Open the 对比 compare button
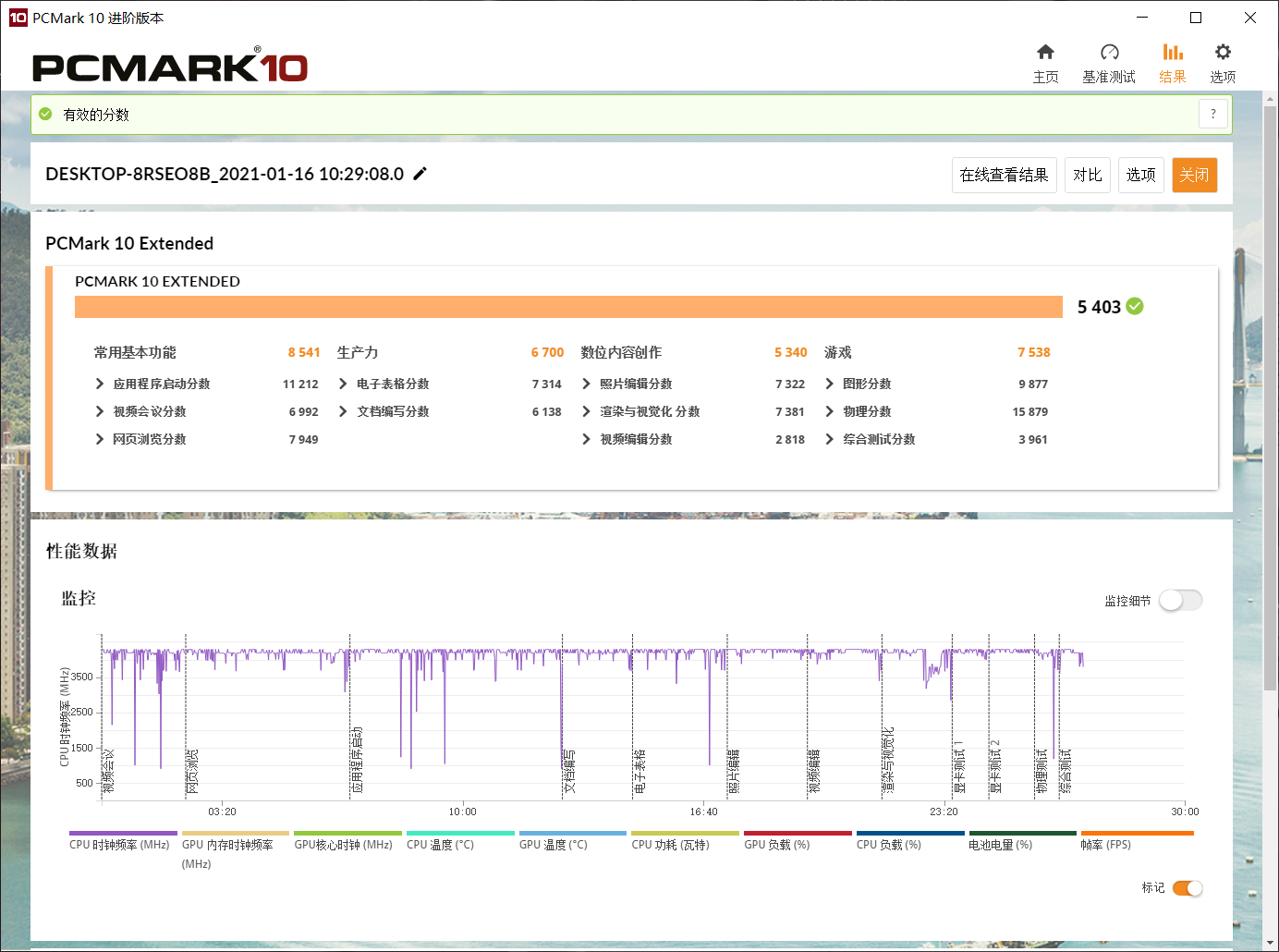The image size is (1279, 952). [1087, 175]
